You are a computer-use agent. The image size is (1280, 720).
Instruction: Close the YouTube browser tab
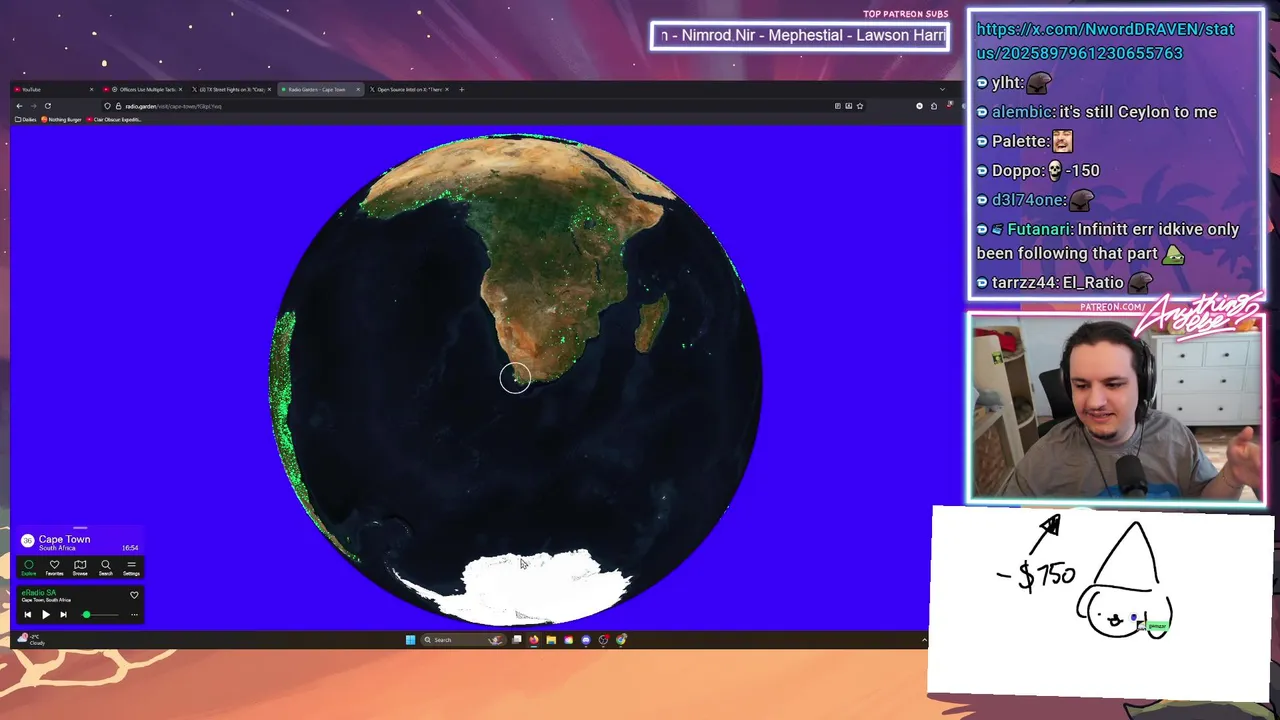click(x=91, y=89)
